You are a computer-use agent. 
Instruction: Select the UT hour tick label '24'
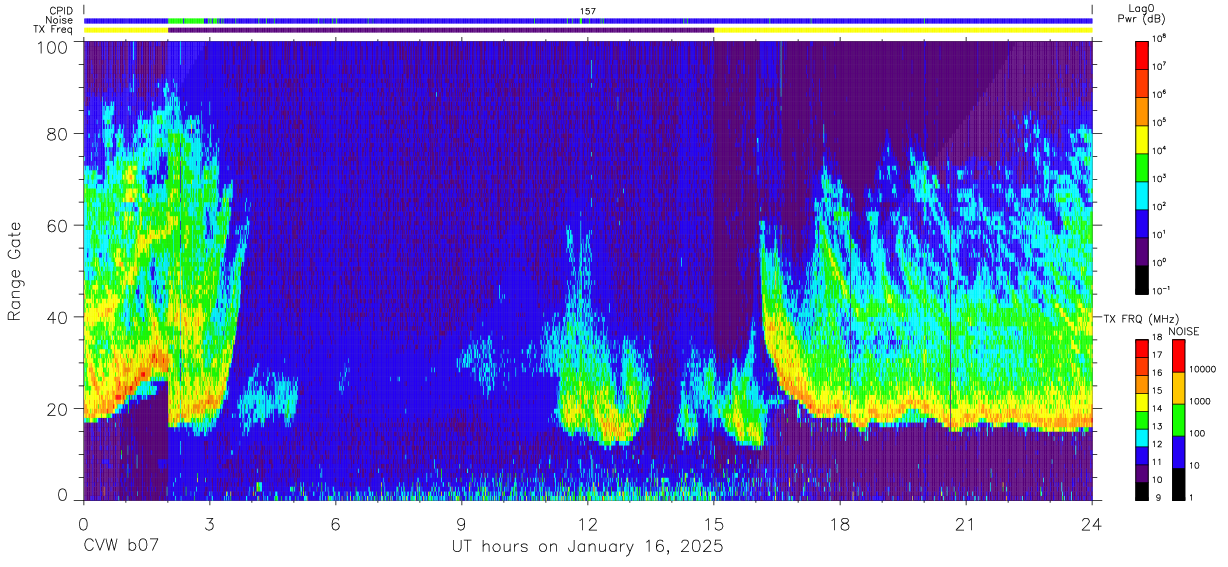[x=1092, y=523]
